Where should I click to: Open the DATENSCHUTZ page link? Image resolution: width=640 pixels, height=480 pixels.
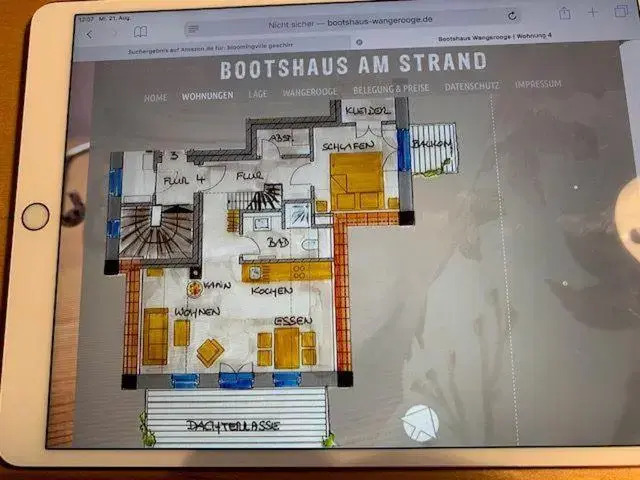(472, 87)
